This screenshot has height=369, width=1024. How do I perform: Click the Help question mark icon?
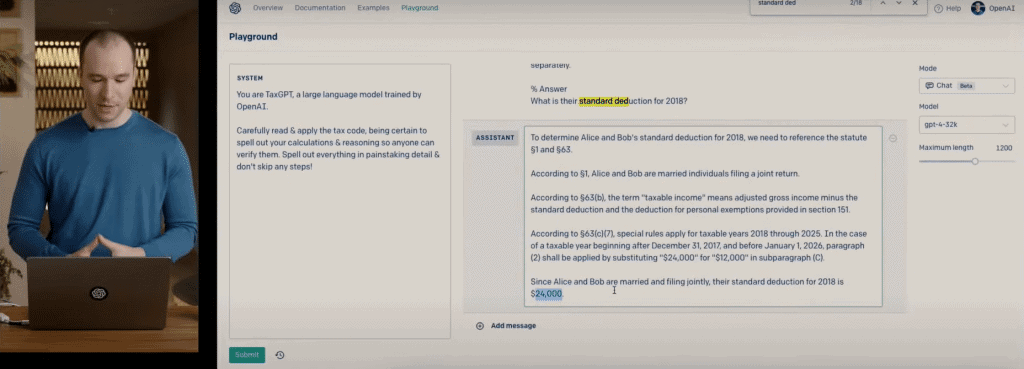tap(938, 8)
